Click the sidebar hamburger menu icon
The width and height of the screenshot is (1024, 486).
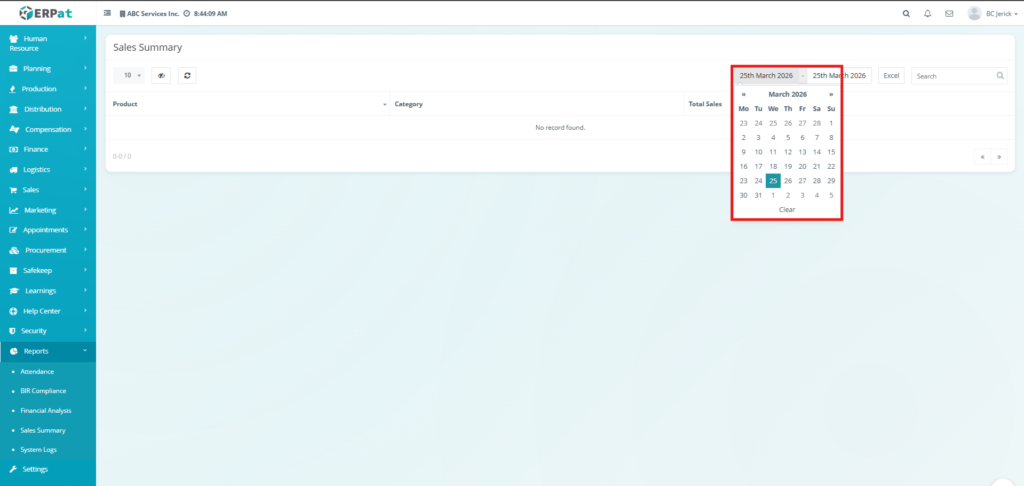[108, 14]
